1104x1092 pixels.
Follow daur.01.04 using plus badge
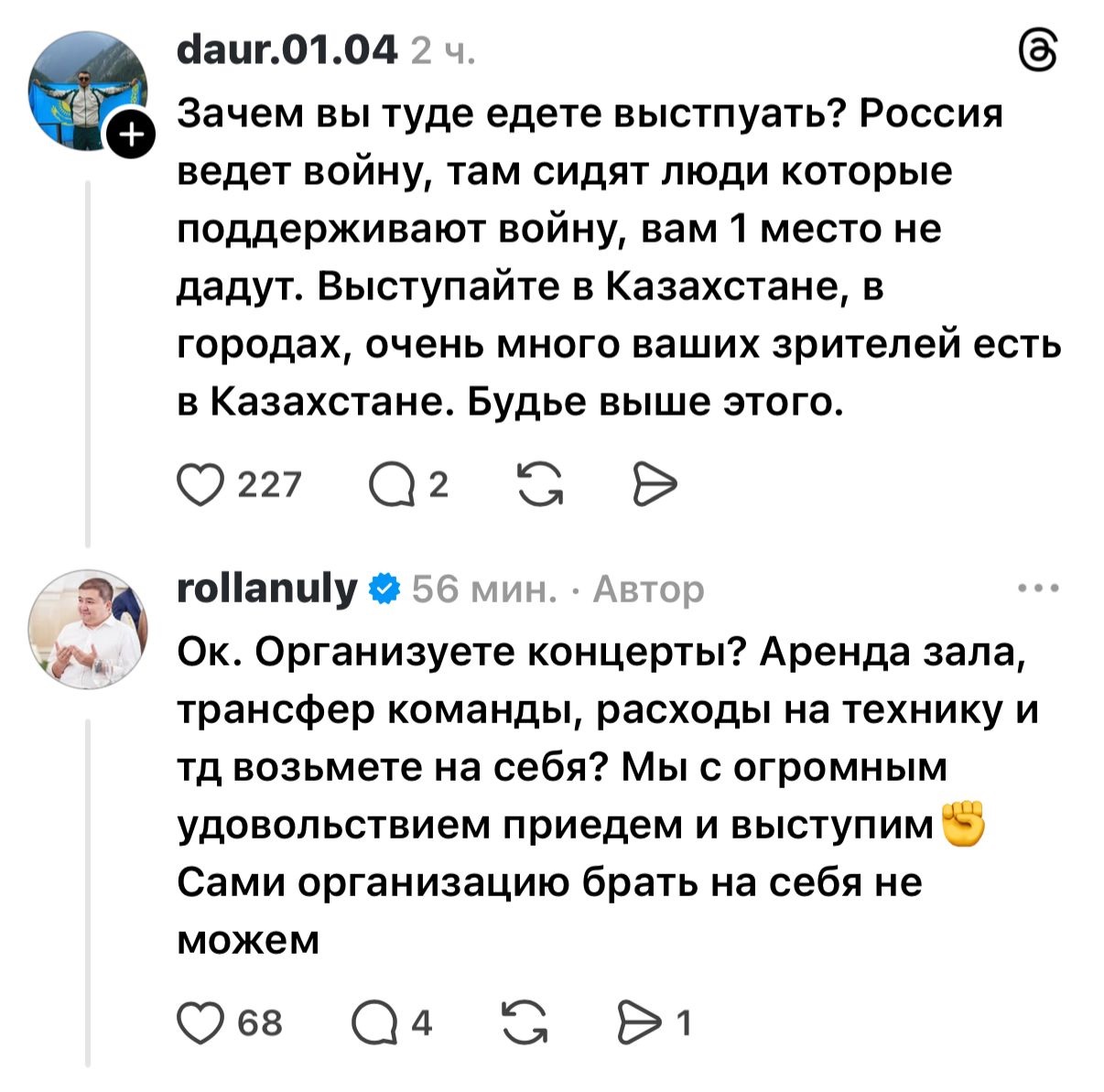(x=132, y=136)
